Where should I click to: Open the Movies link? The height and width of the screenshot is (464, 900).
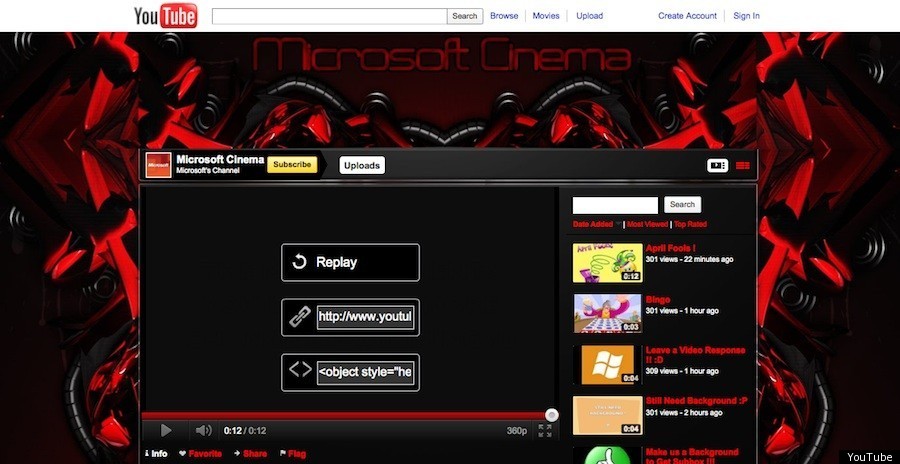point(546,16)
